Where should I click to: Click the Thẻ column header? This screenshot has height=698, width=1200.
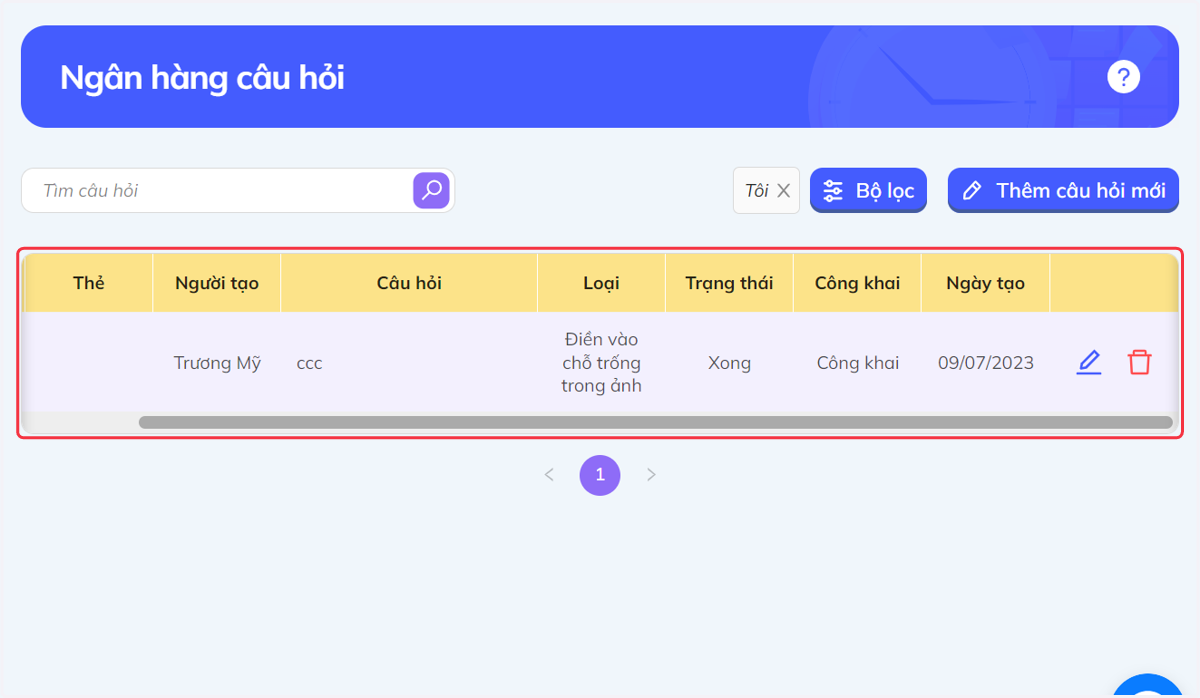click(x=88, y=283)
